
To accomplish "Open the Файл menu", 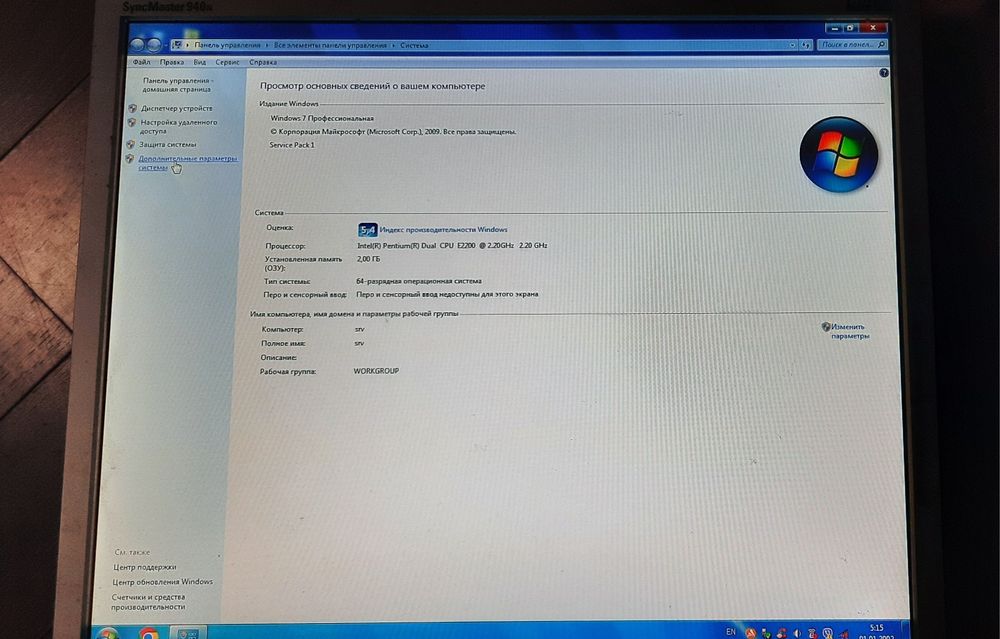I will [x=142, y=62].
